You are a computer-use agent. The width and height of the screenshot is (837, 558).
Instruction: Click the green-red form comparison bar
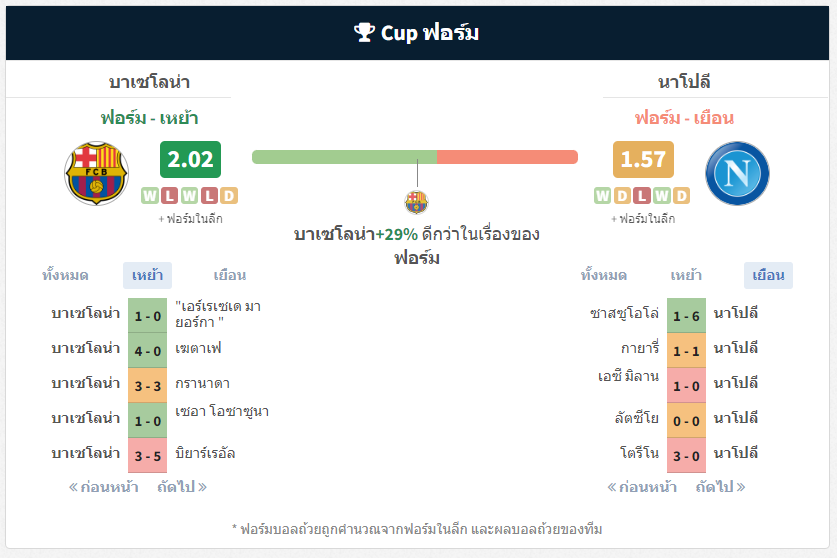tap(415, 157)
